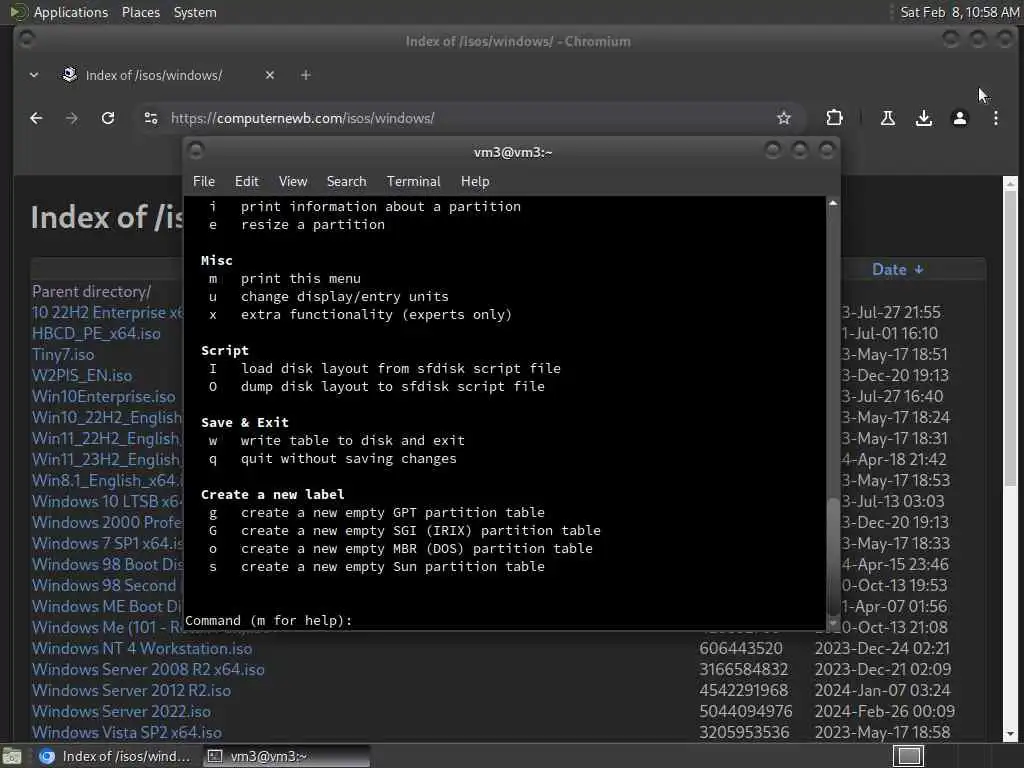Open the Parent directory/ link

click(x=91, y=291)
